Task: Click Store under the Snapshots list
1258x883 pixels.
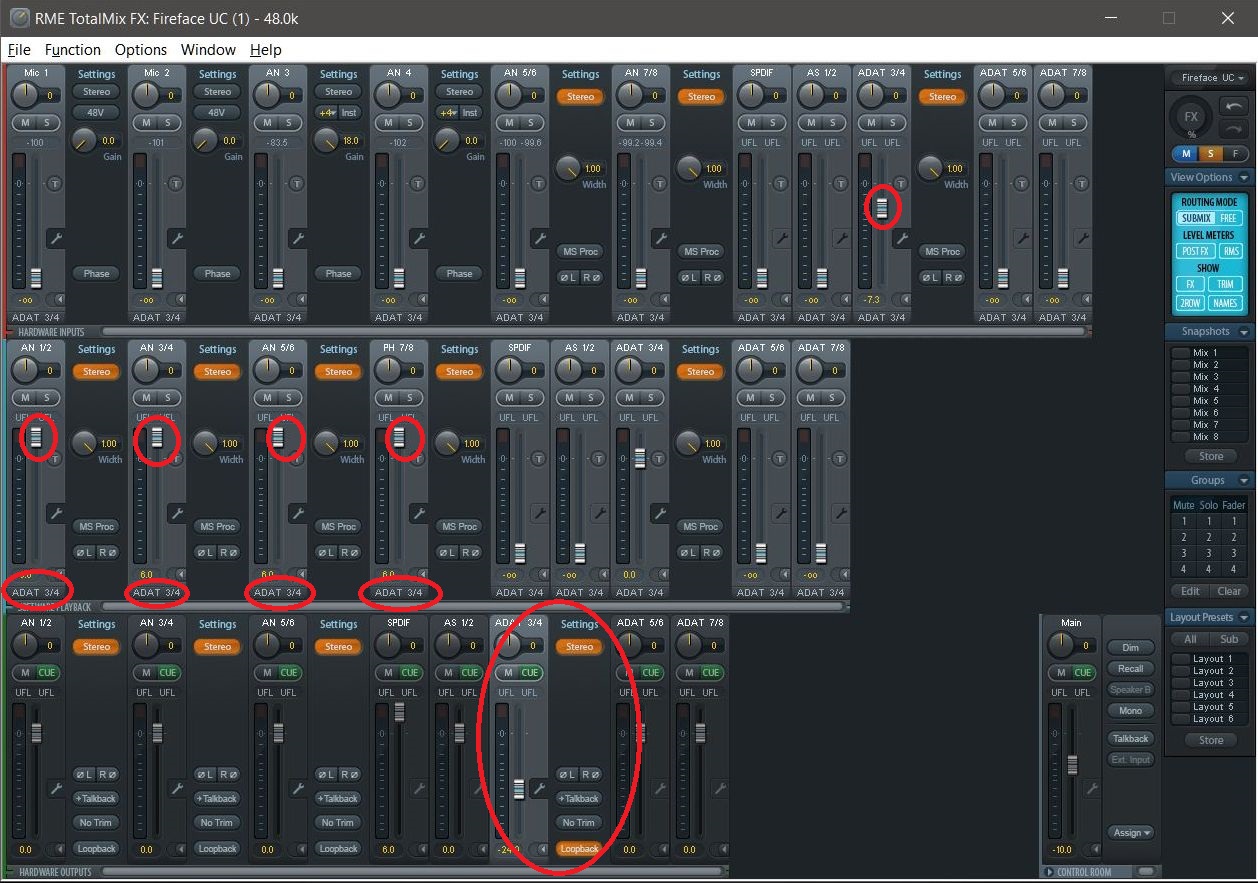Action: point(1211,456)
